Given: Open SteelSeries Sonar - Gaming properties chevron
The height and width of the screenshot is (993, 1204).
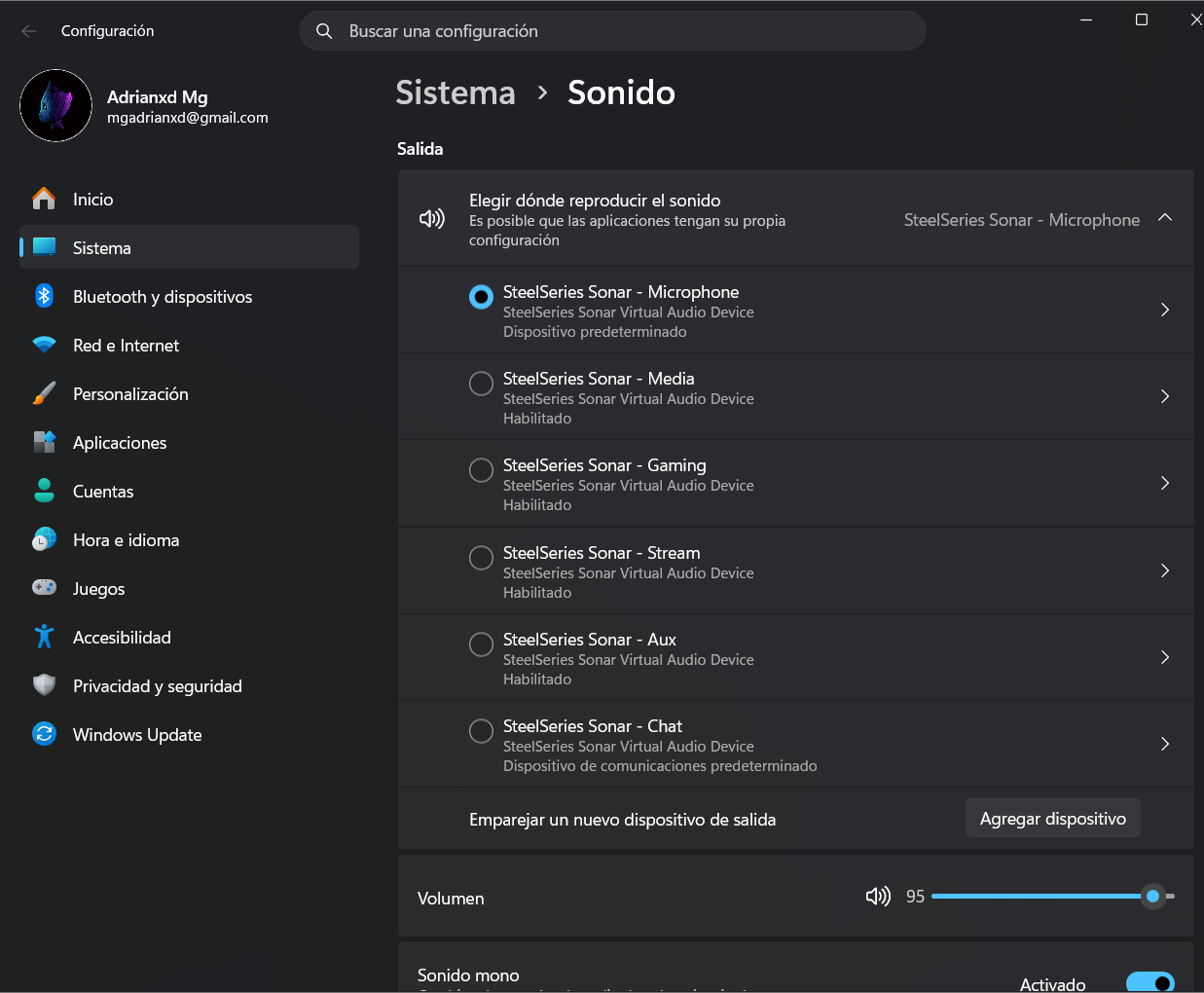Looking at the screenshot, I should coord(1165,483).
